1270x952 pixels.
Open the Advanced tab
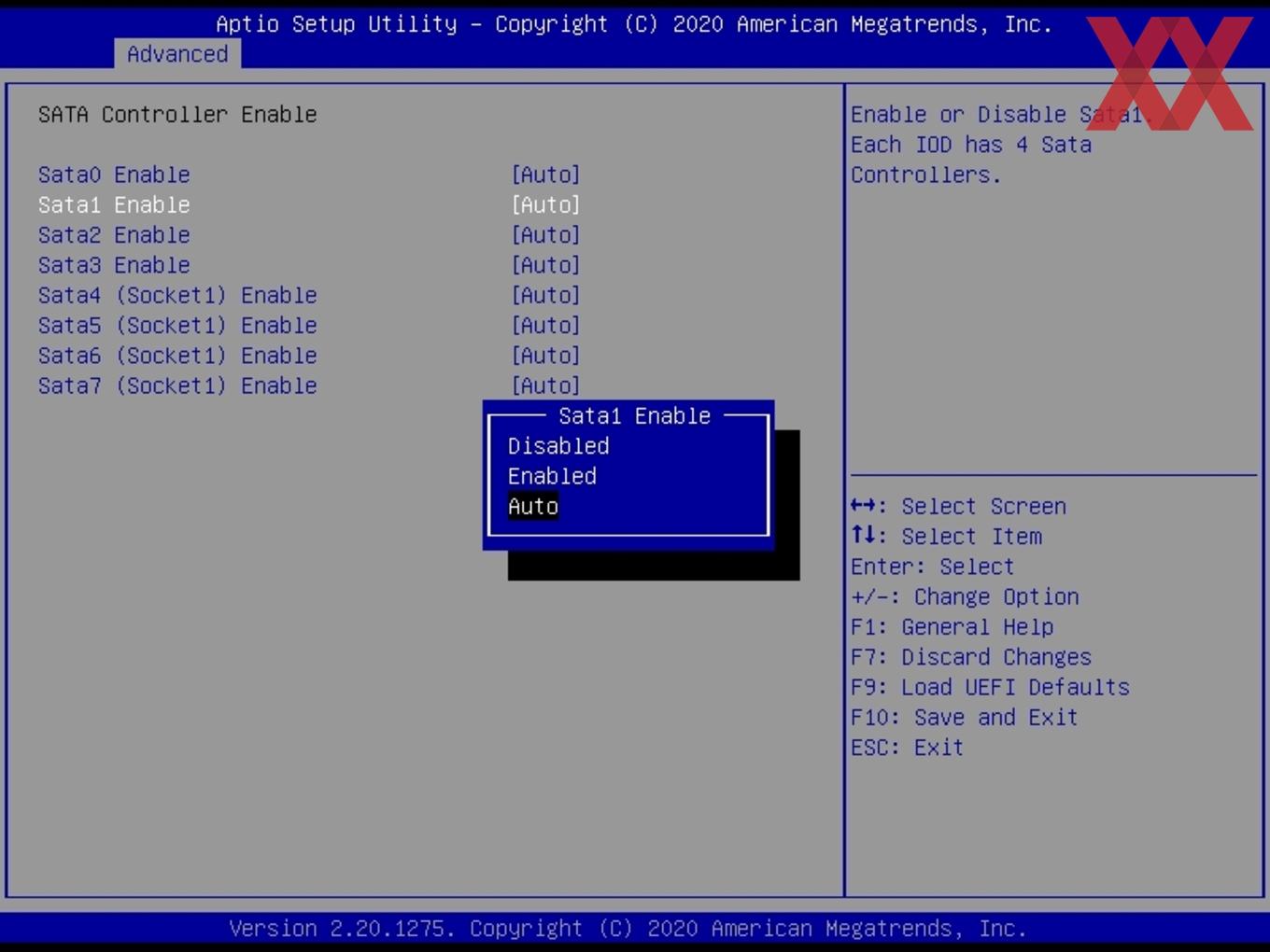click(x=177, y=54)
